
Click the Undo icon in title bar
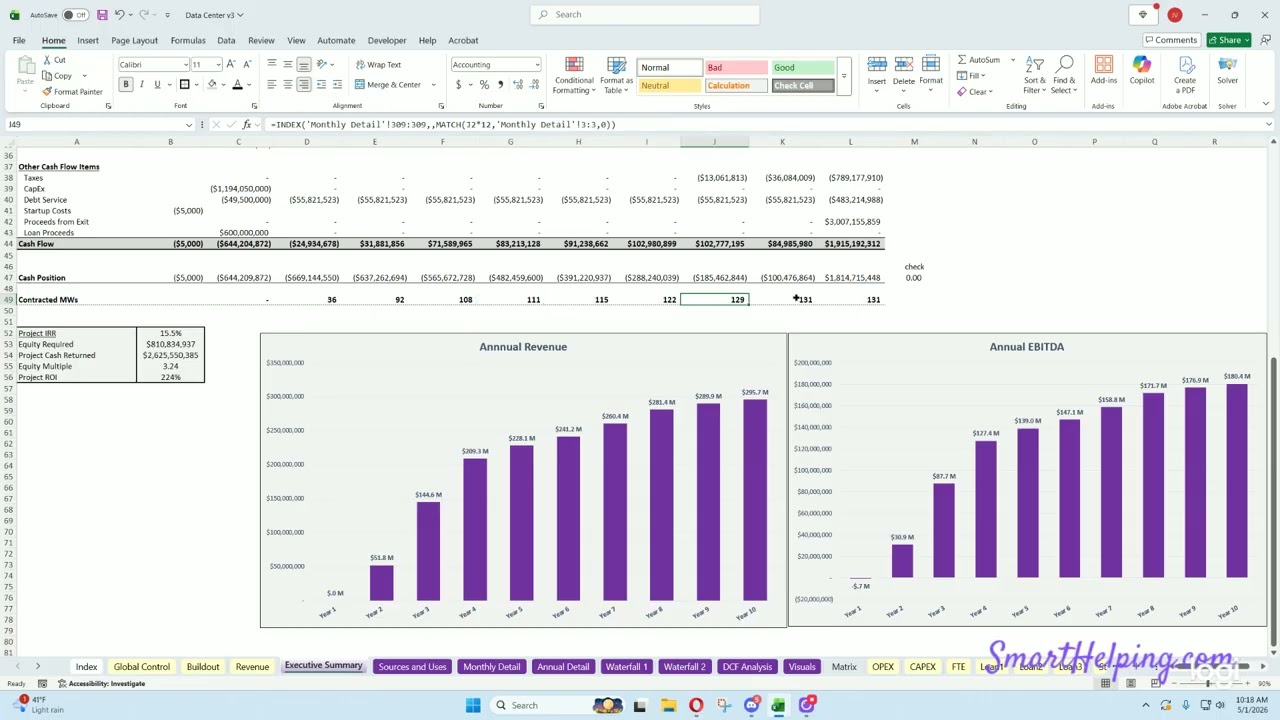119,15
